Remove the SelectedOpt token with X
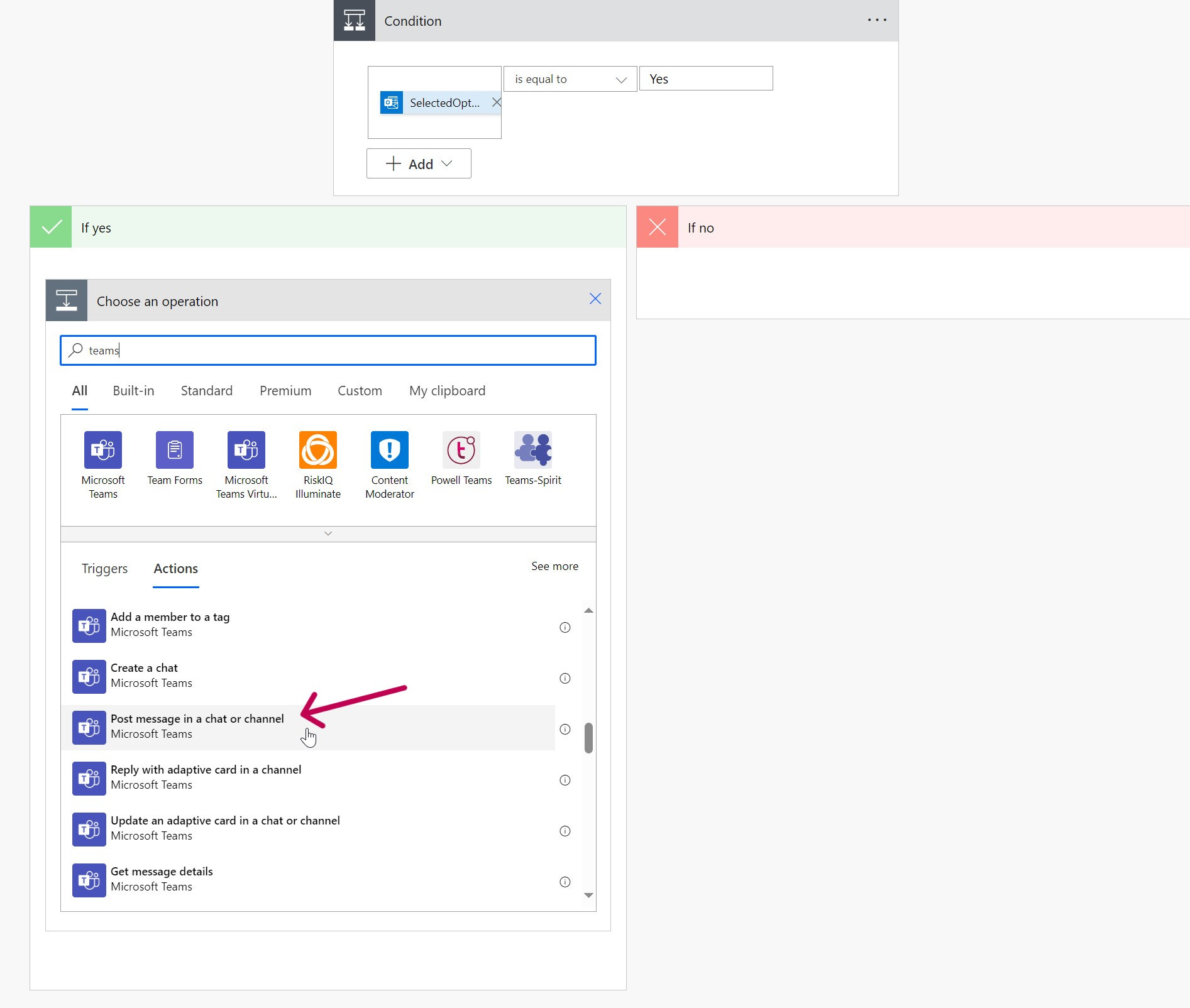1190x1008 pixels. pos(496,102)
